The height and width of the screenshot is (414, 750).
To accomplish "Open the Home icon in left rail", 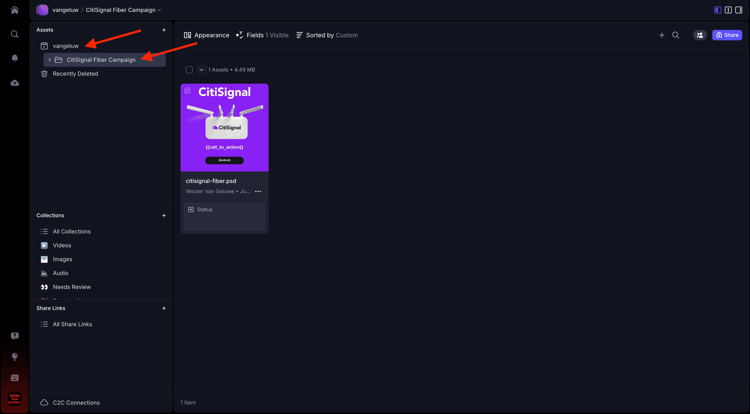I will coord(14,10).
